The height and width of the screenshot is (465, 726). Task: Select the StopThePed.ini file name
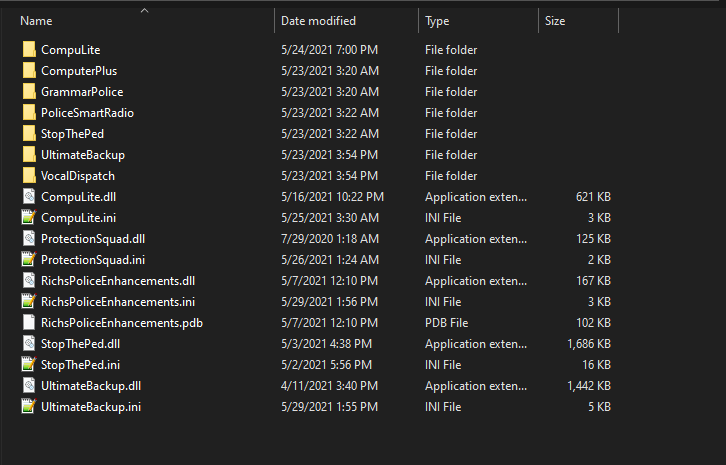pos(80,365)
